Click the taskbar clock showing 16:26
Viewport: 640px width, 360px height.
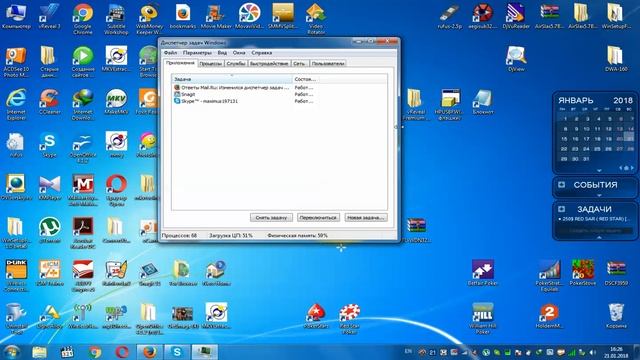coord(616,352)
